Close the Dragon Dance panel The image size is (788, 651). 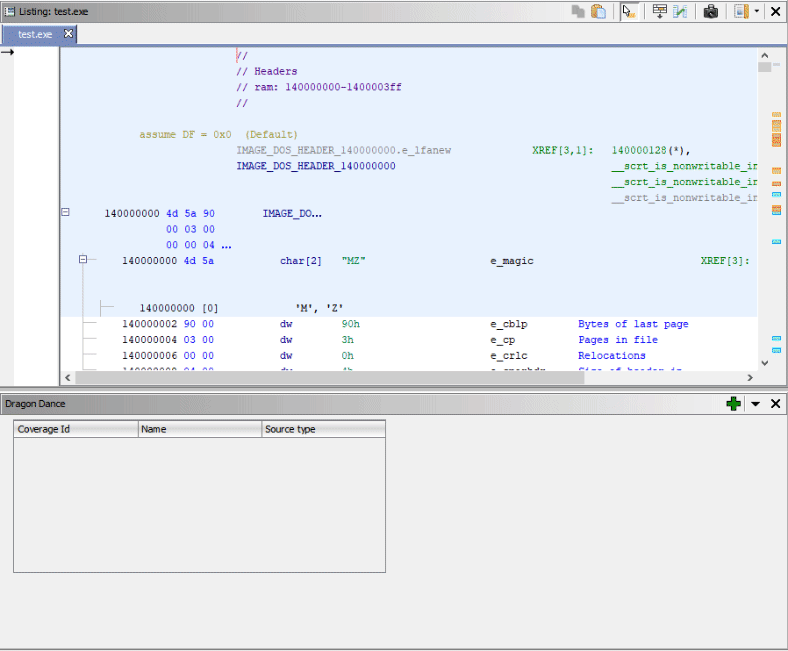(x=775, y=403)
